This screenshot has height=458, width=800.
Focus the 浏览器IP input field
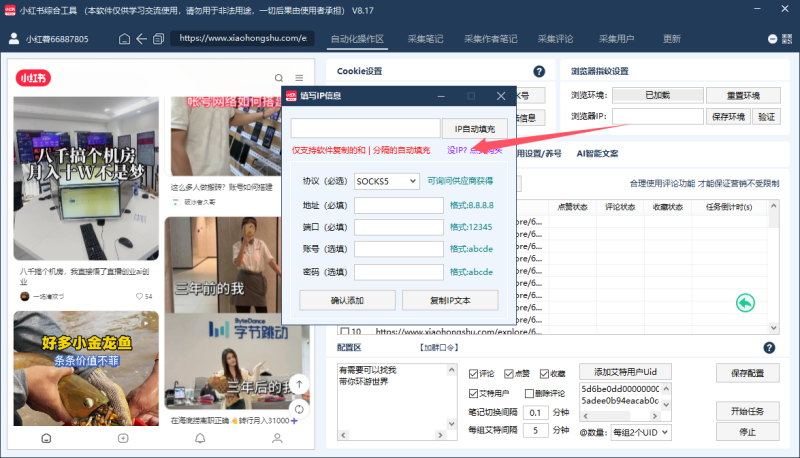[658, 117]
